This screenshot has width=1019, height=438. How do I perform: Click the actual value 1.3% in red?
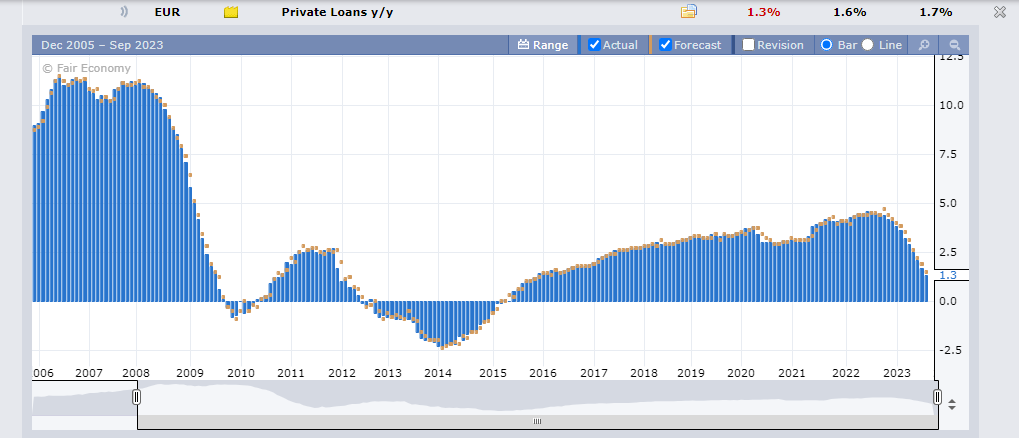(764, 12)
